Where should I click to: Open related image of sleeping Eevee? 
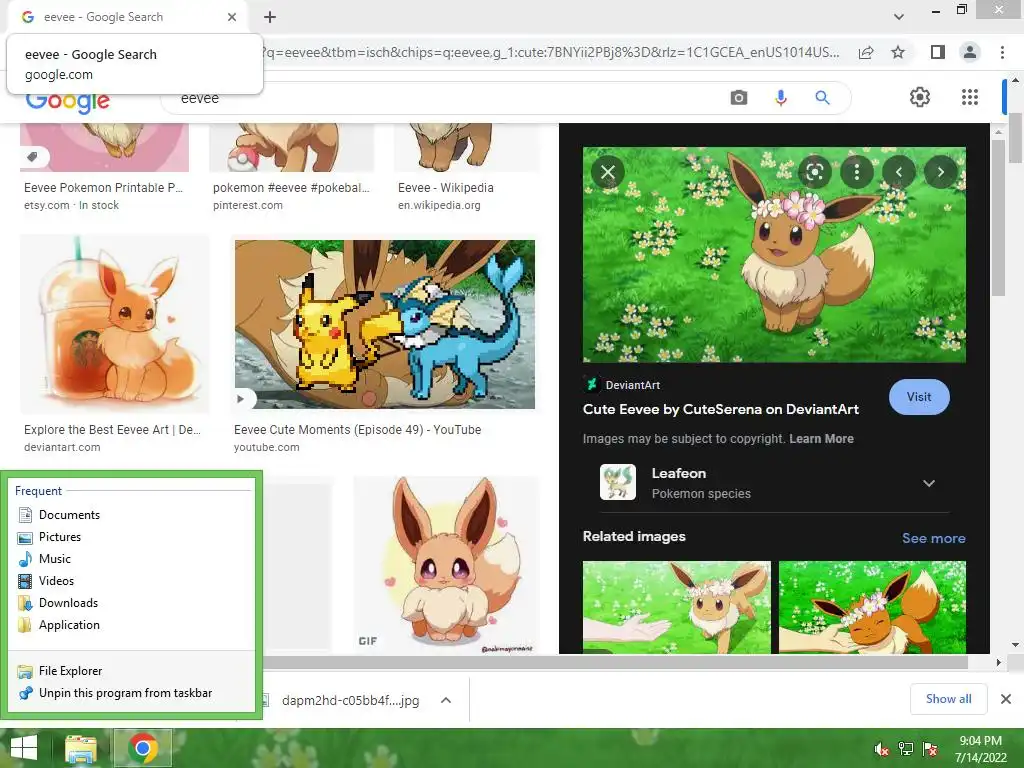[x=872, y=607]
